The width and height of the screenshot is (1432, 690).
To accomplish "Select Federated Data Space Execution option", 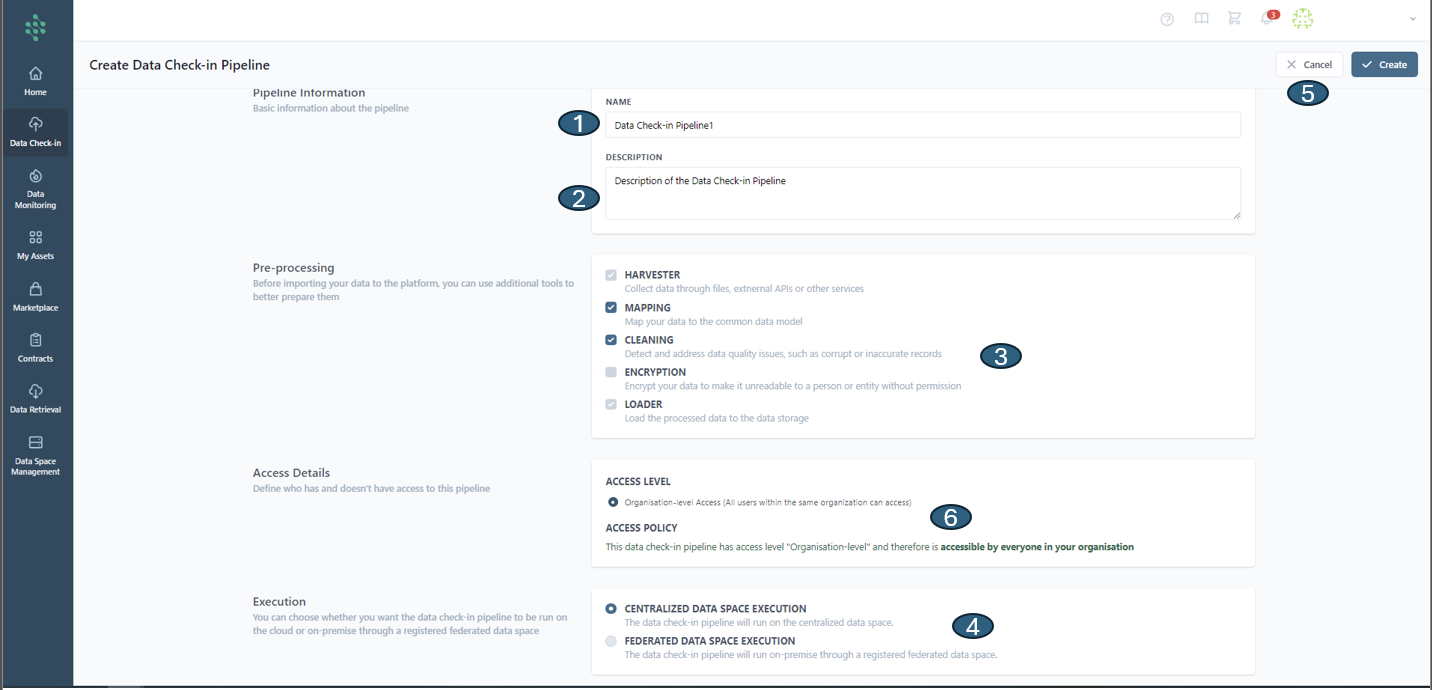I will coord(611,641).
